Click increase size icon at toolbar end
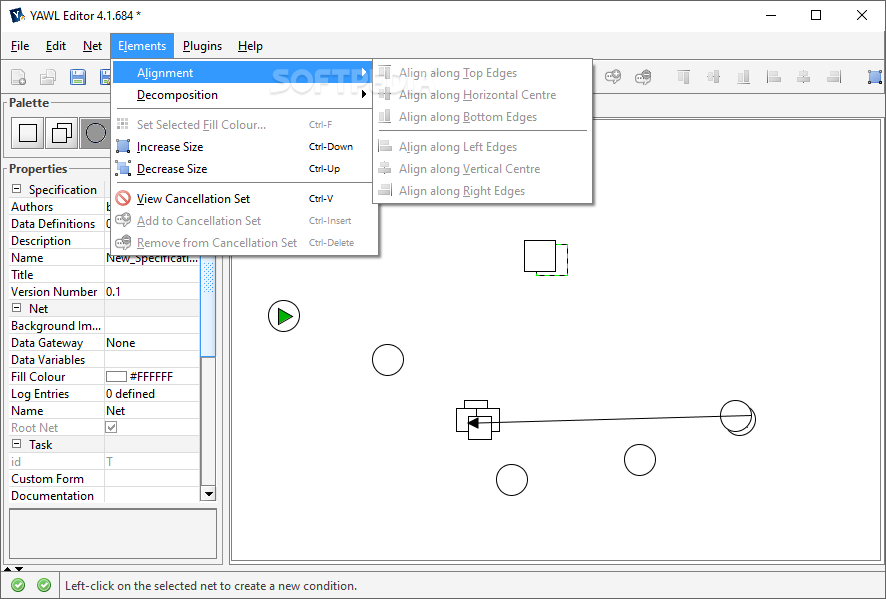Screen dimensions: 886x599 coord(875,76)
